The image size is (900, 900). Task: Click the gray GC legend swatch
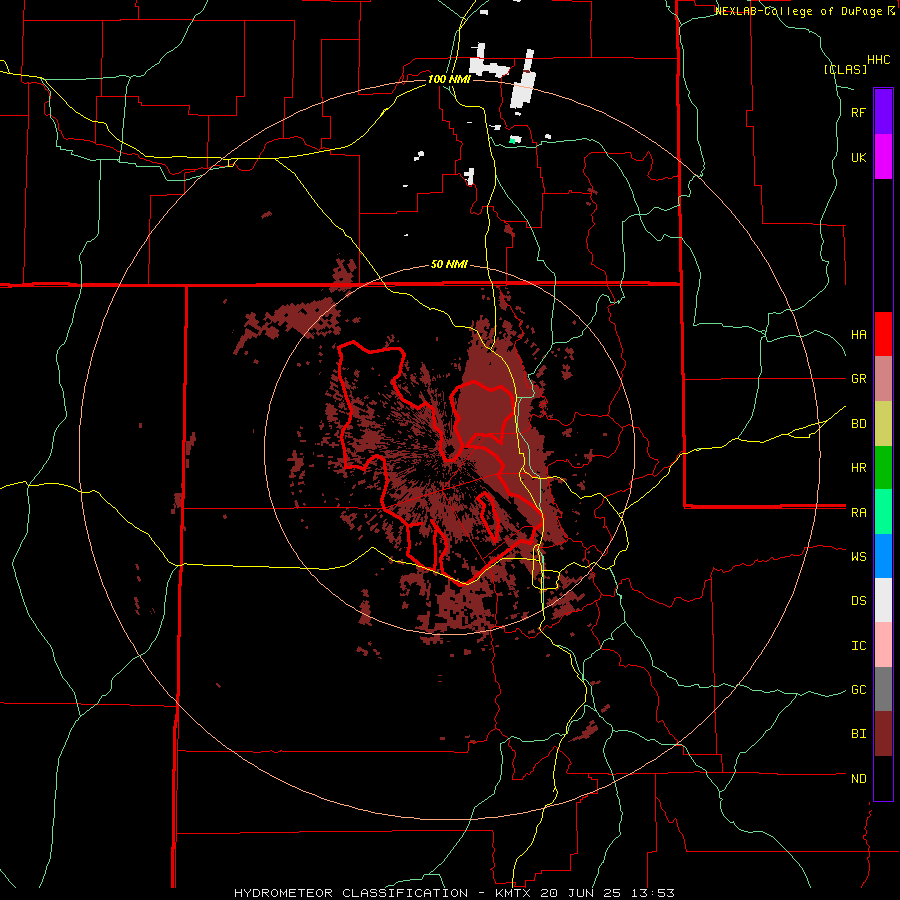click(x=883, y=689)
